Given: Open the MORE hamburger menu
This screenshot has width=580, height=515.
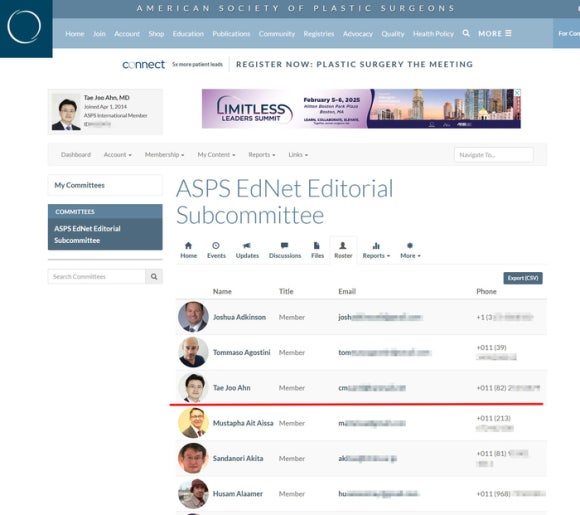Looking at the screenshot, I should 495,34.
